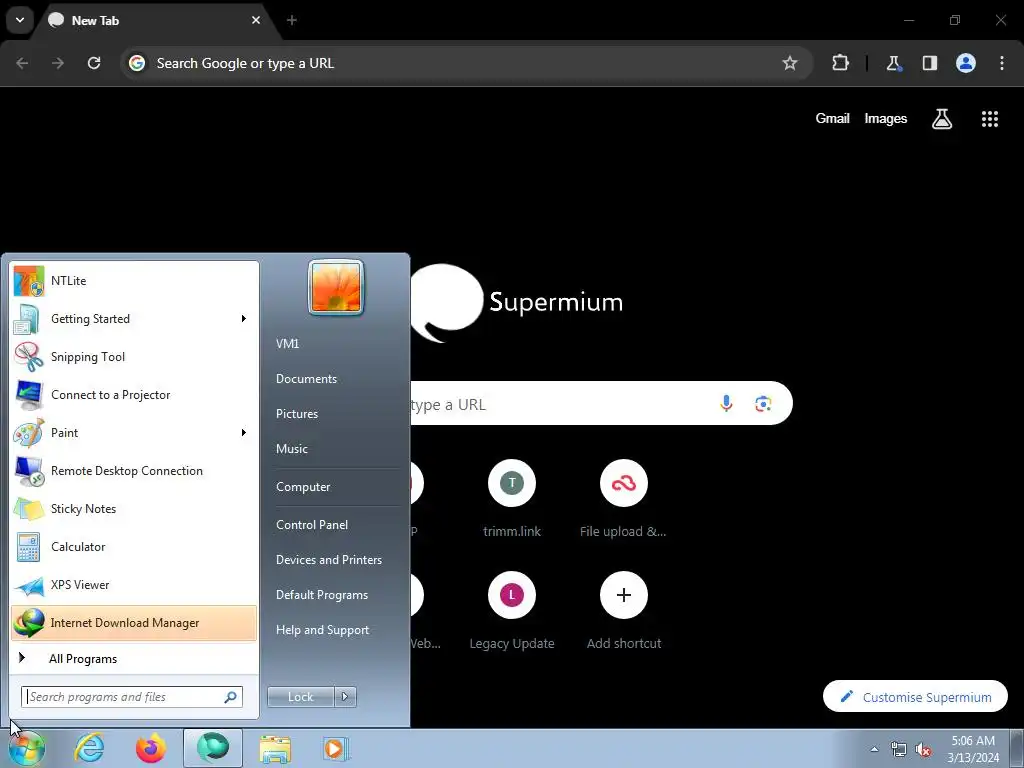Viewport: 1024px width, 768px height.
Task: Open shutdown options arrow beside Lock
Action: [345, 697]
